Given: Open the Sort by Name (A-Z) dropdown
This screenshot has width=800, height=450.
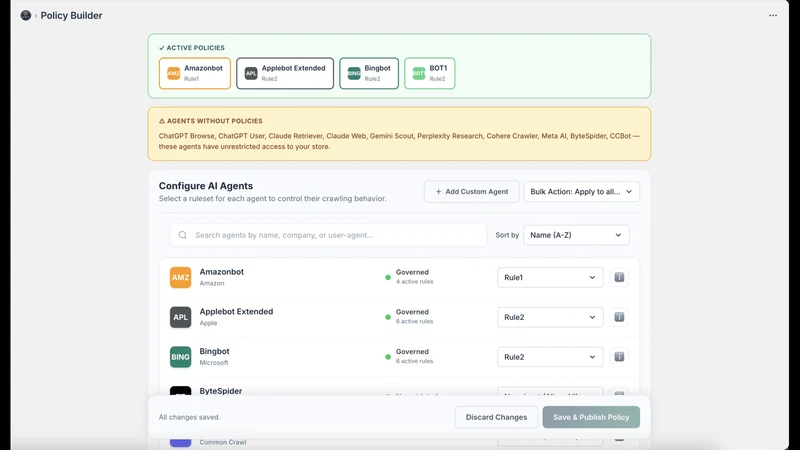Looking at the screenshot, I should coord(577,235).
